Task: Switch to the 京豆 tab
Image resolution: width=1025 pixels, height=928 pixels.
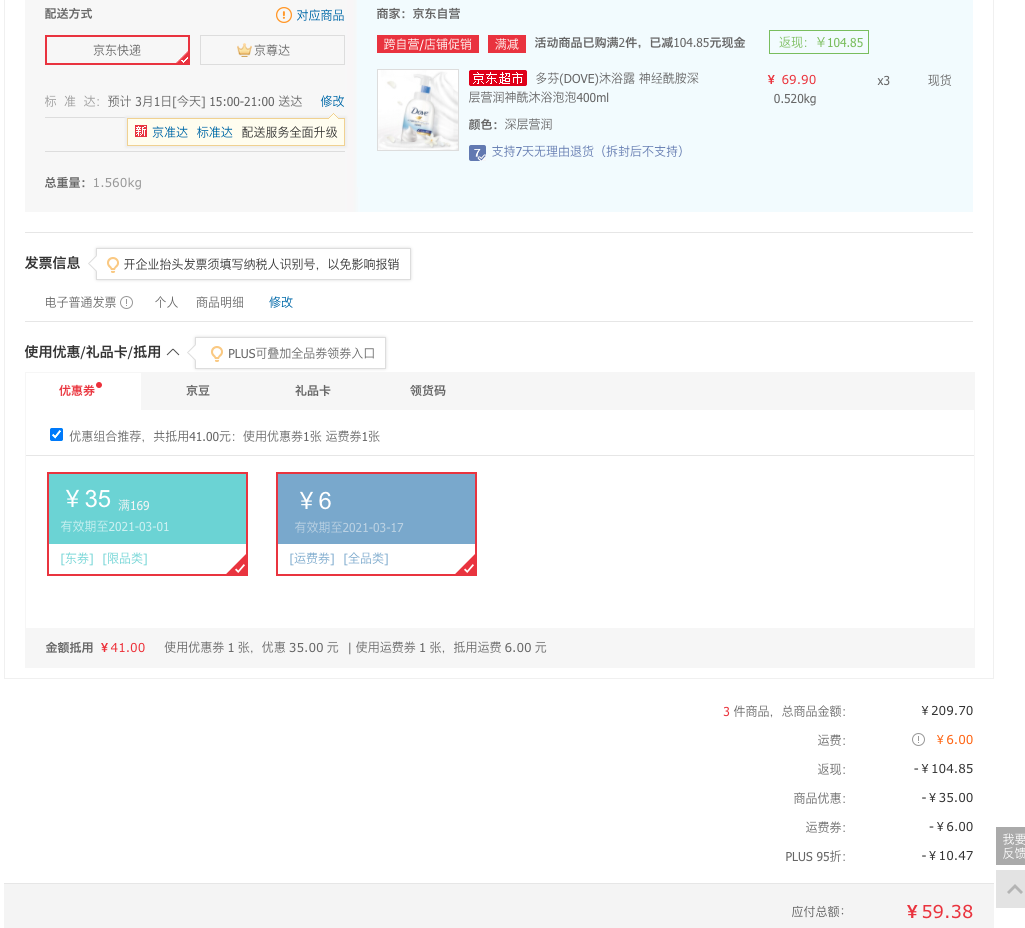Action: click(x=198, y=391)
